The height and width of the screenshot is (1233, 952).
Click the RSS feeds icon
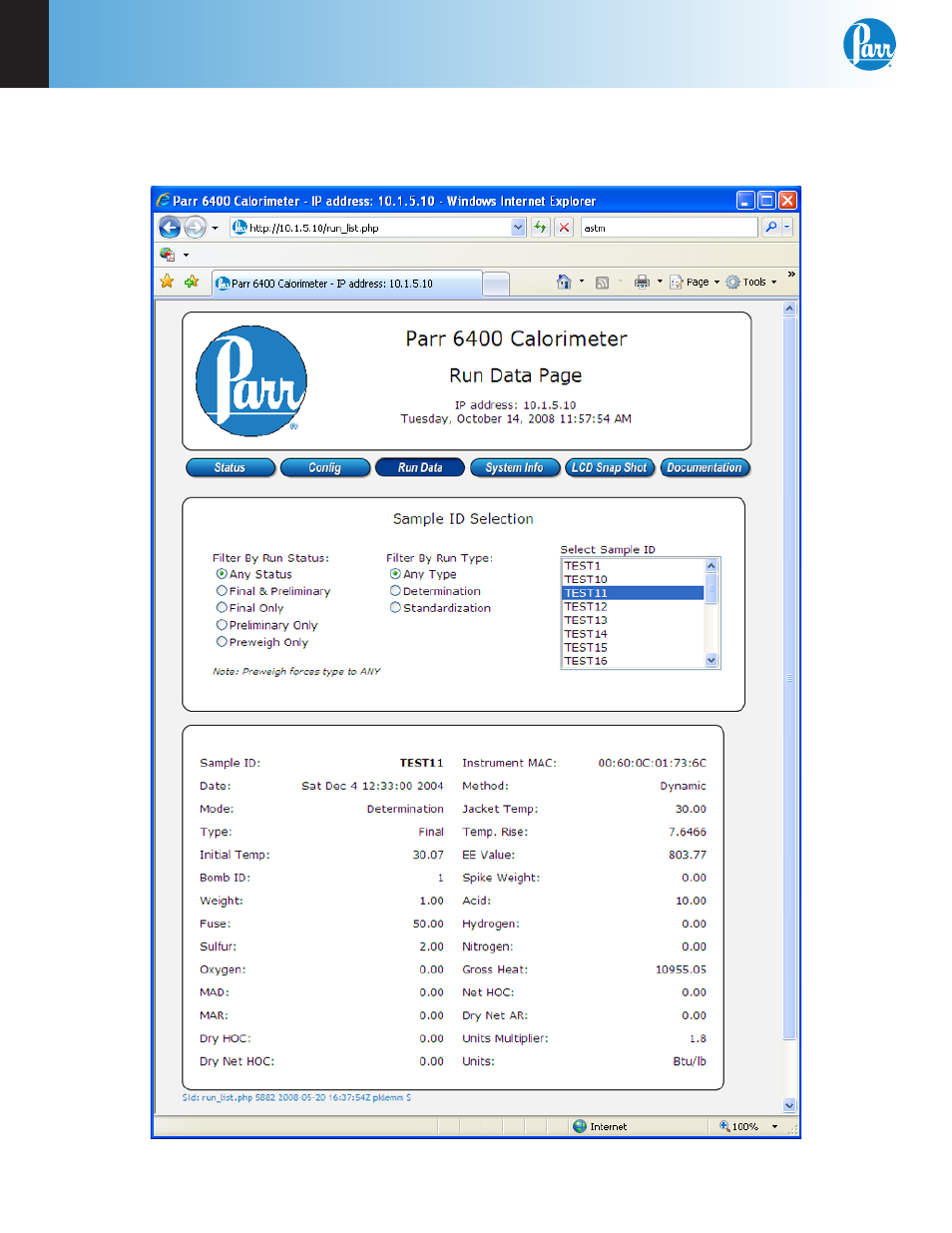click(x=602, y=283)
